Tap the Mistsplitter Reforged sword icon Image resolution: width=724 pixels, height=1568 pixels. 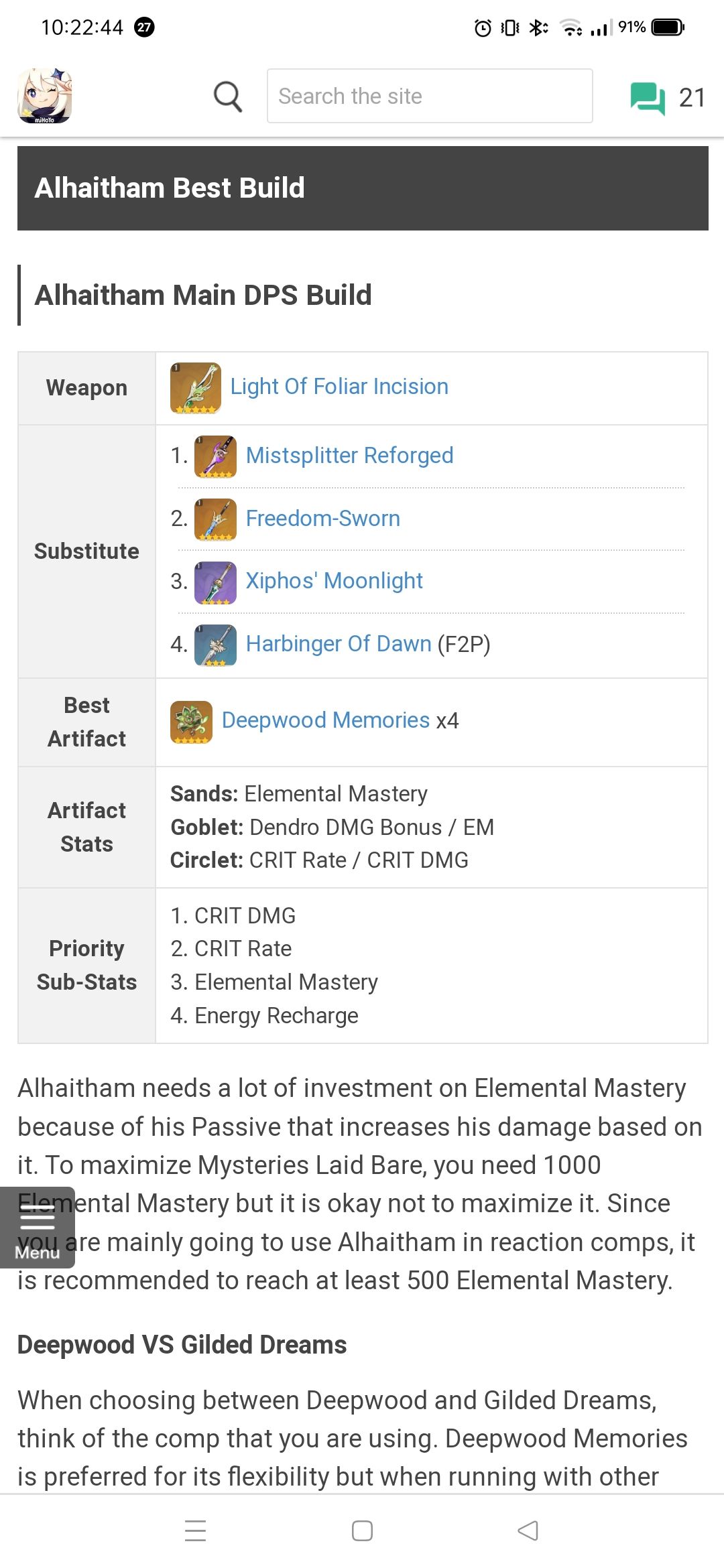[x=215, y=456]
